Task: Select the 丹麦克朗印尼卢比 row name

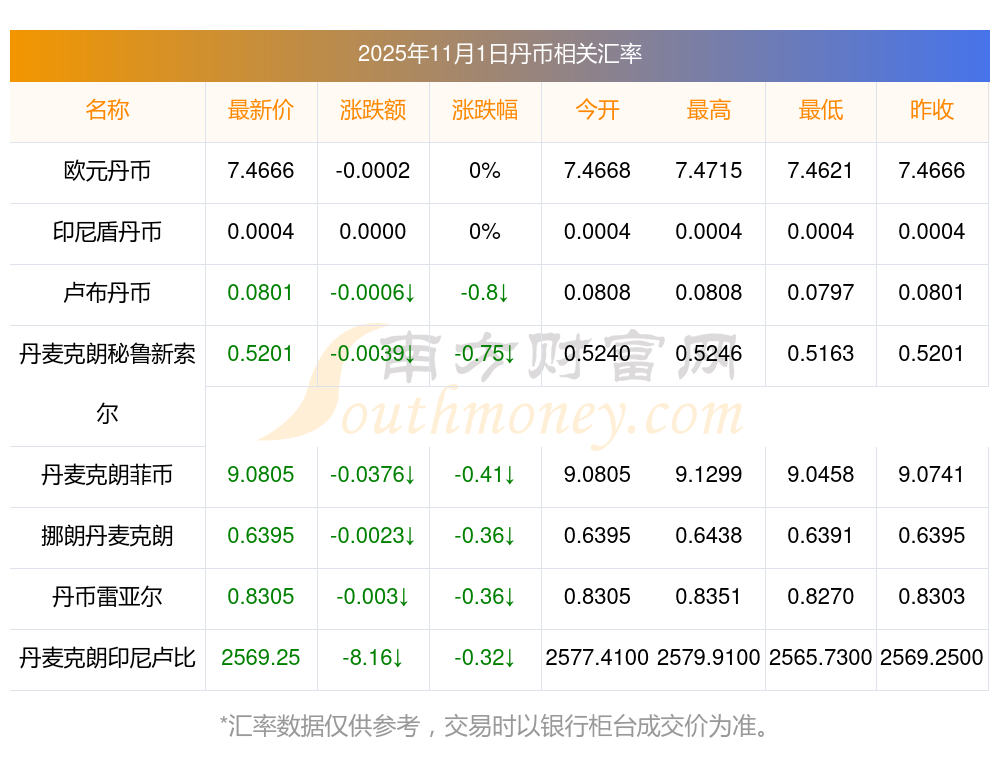Action: pyautogui.click(x=107, y=658)
